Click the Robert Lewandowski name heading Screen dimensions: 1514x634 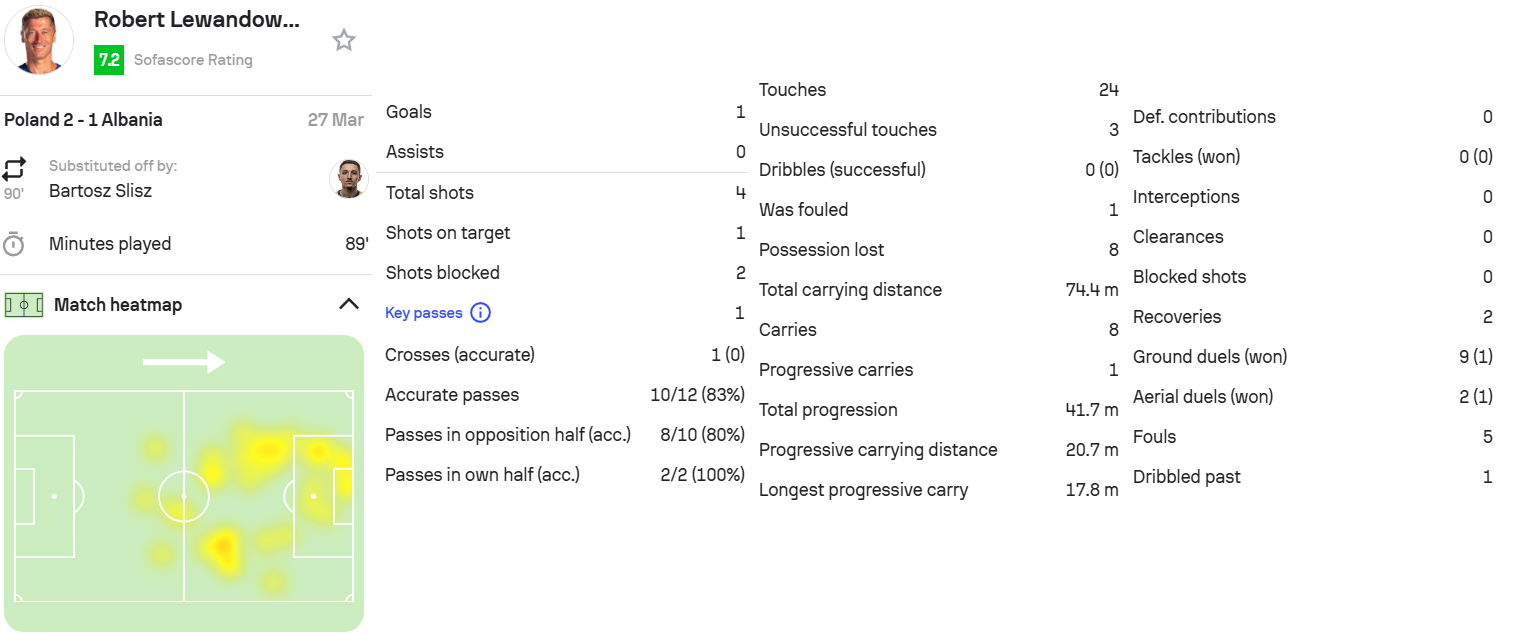click(196, 19)
